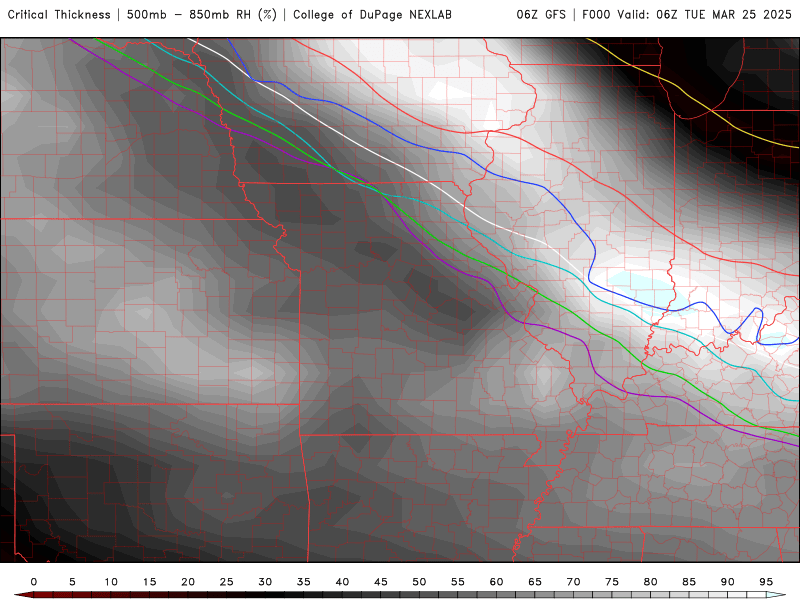Viewport: 800px width, 600px height.
Task: Click the colorbar label "80"
Action: (651, 582)
